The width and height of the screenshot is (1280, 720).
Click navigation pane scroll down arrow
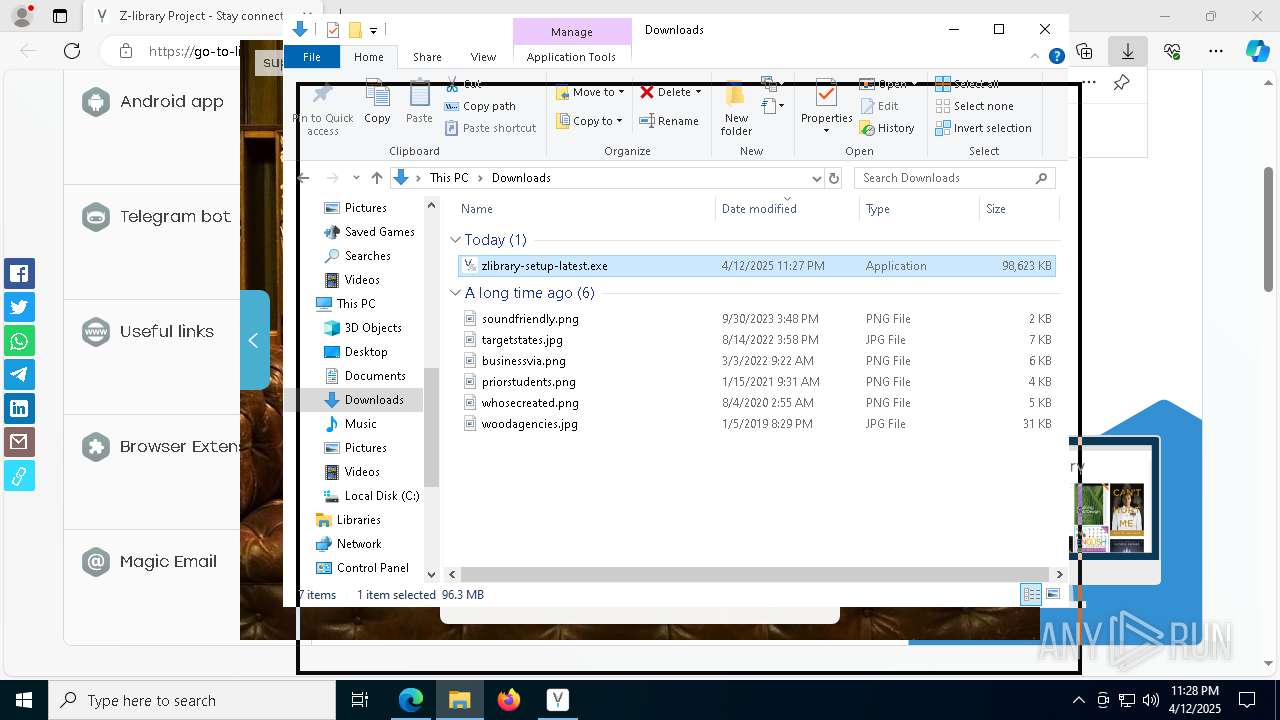coord(432,574)
